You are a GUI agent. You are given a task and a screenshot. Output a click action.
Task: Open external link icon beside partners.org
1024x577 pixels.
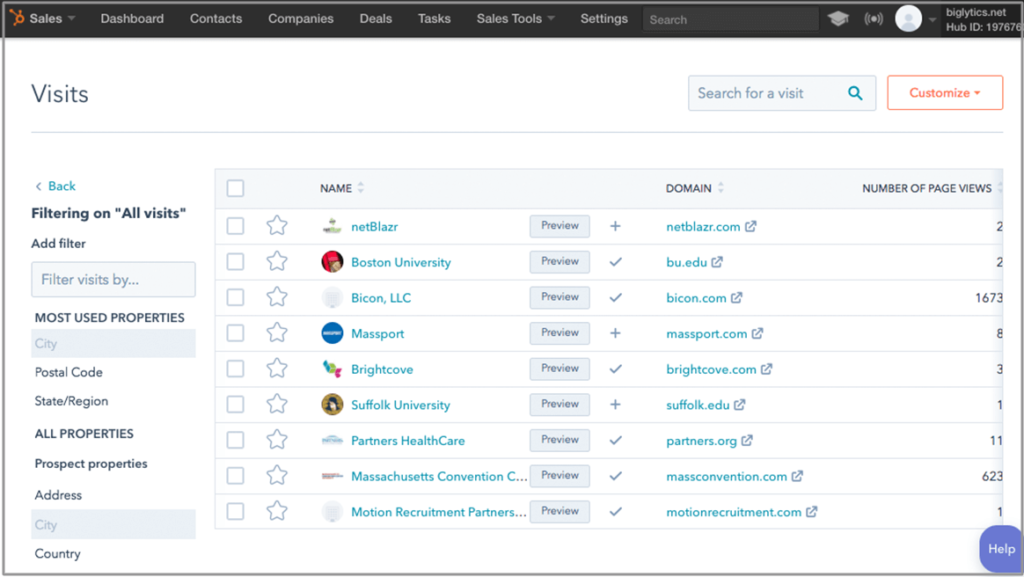point(747,441)
